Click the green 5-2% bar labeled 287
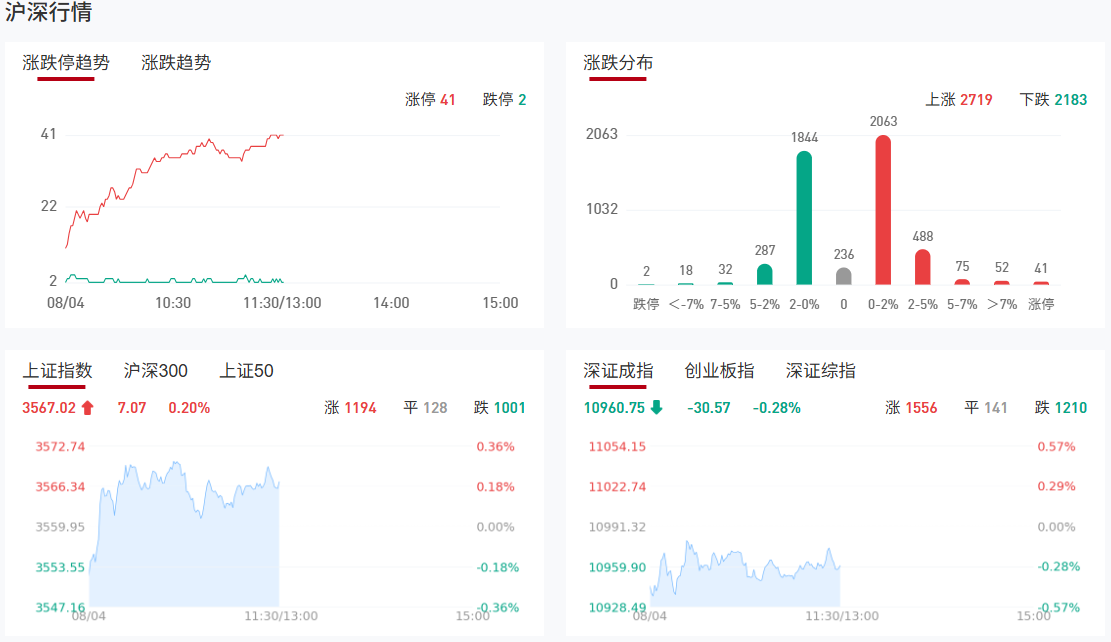The height and width of the screenshot is (642, 1111). [x=765, y=274]
